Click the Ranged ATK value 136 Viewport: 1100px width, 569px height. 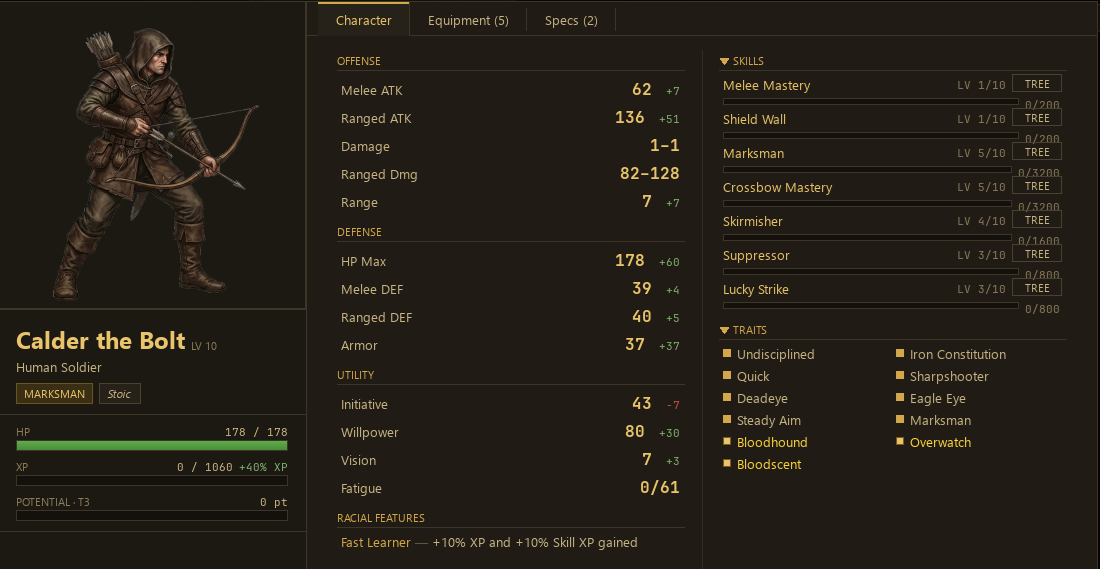coord(629,117)
